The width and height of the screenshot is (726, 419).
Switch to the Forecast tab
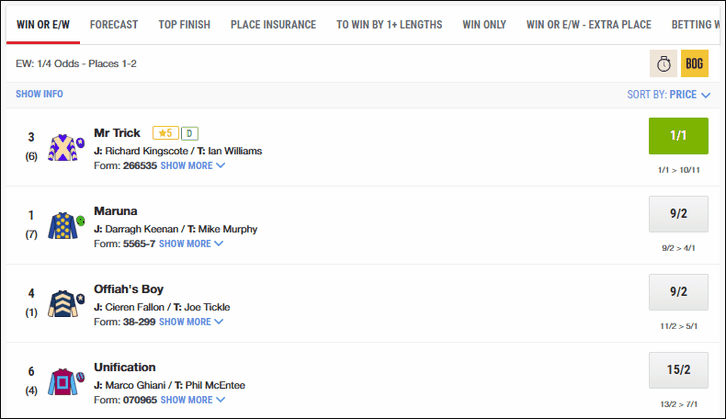click(x=114, y=24)
